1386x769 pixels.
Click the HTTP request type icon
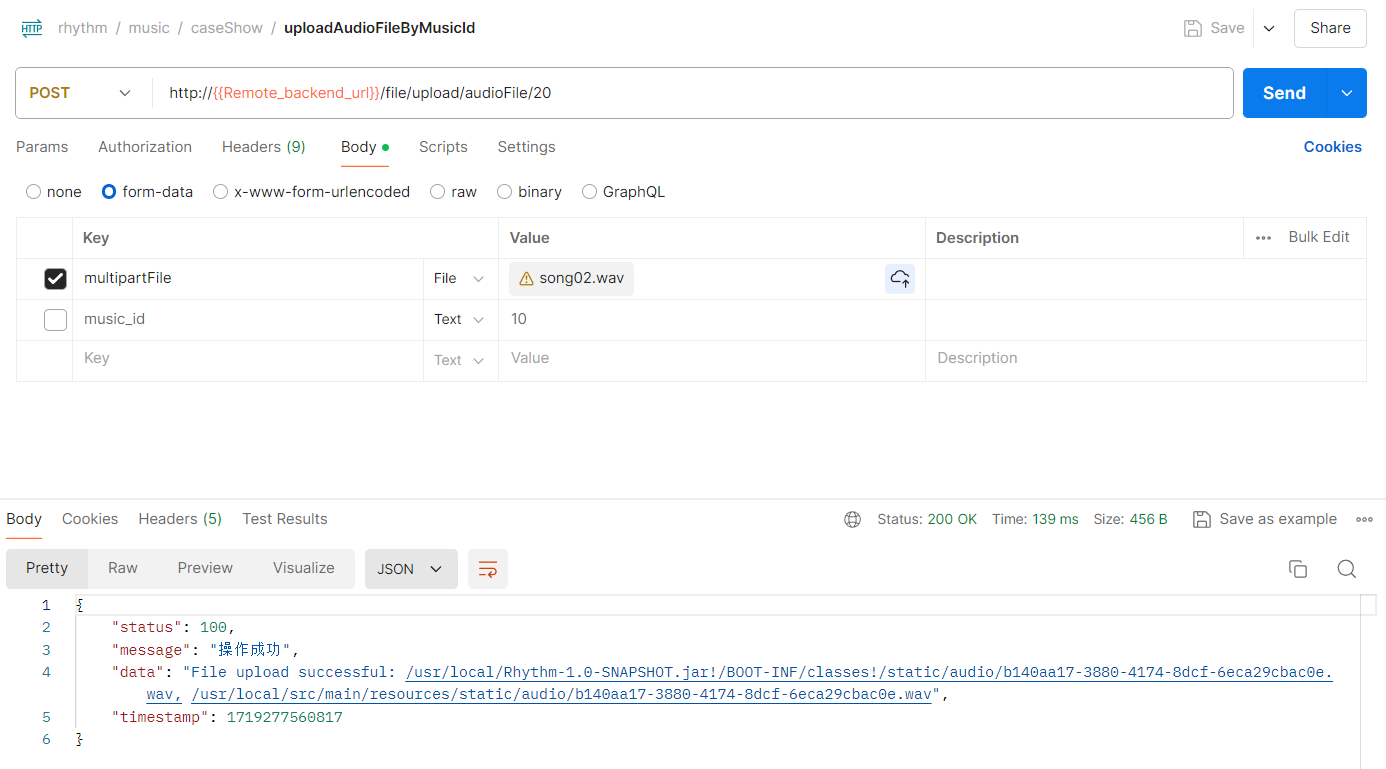click(x=32, y=28)
